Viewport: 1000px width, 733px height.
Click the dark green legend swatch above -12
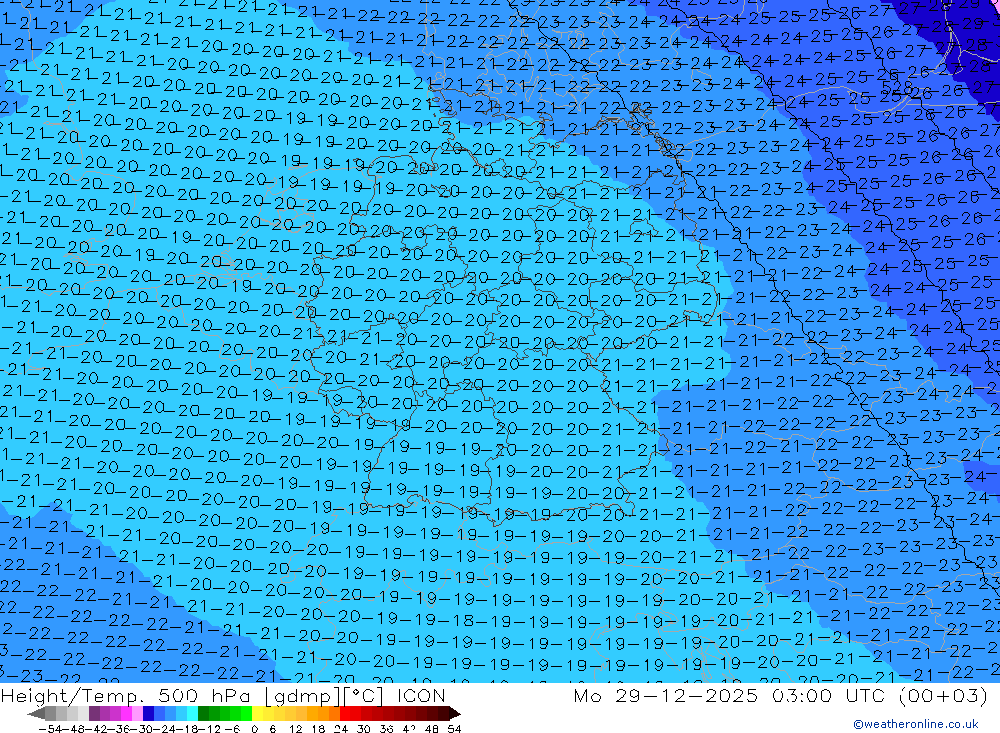[203, 714]
